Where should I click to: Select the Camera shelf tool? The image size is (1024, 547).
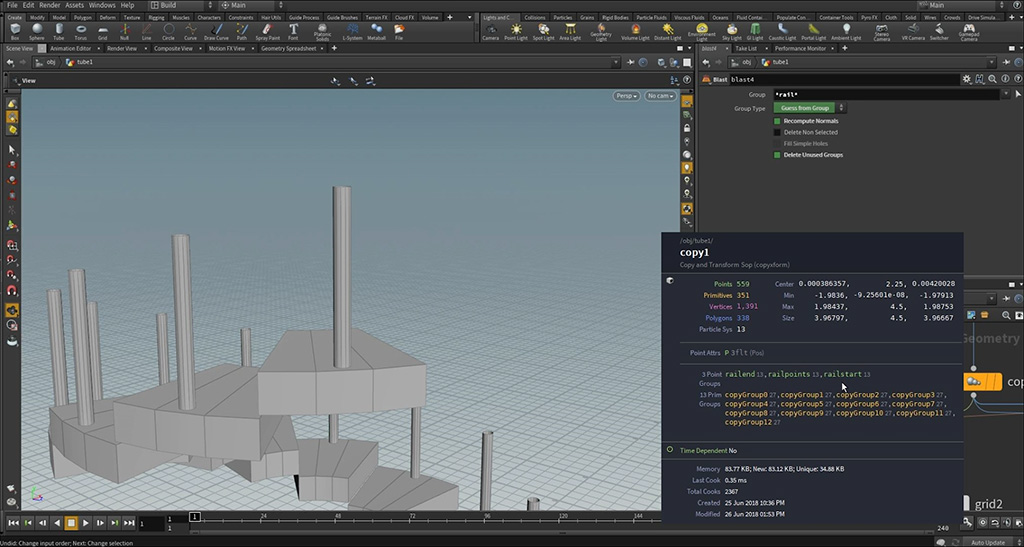coord(490,31)
